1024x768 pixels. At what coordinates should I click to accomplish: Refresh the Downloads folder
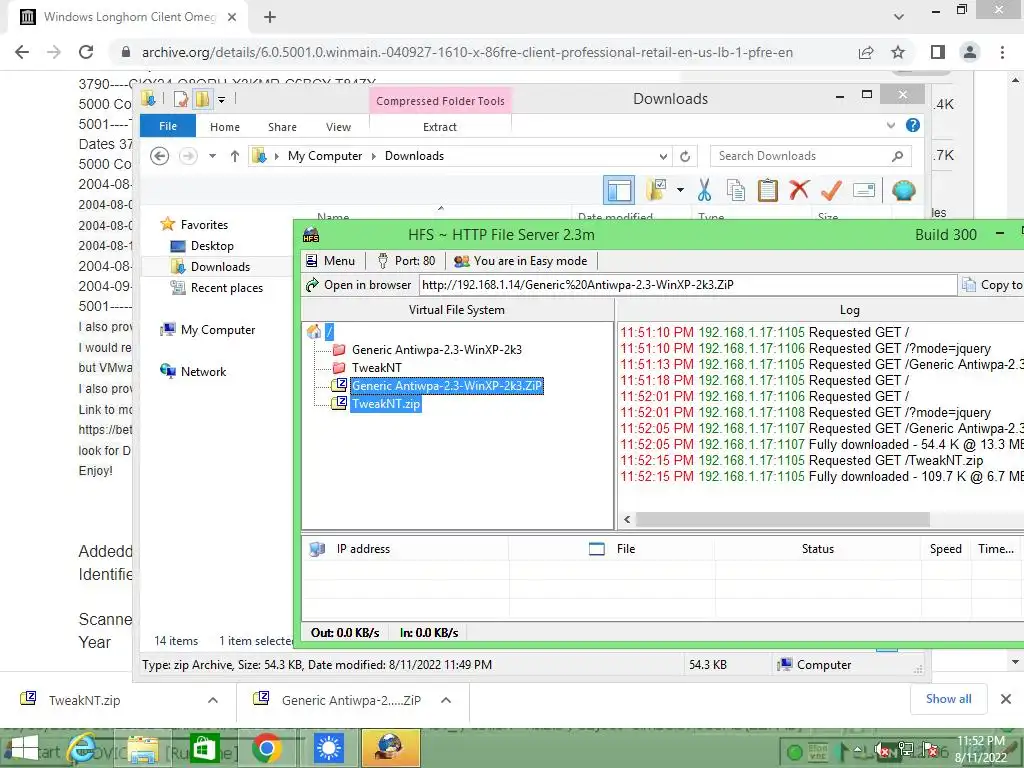tap(685, 156)
